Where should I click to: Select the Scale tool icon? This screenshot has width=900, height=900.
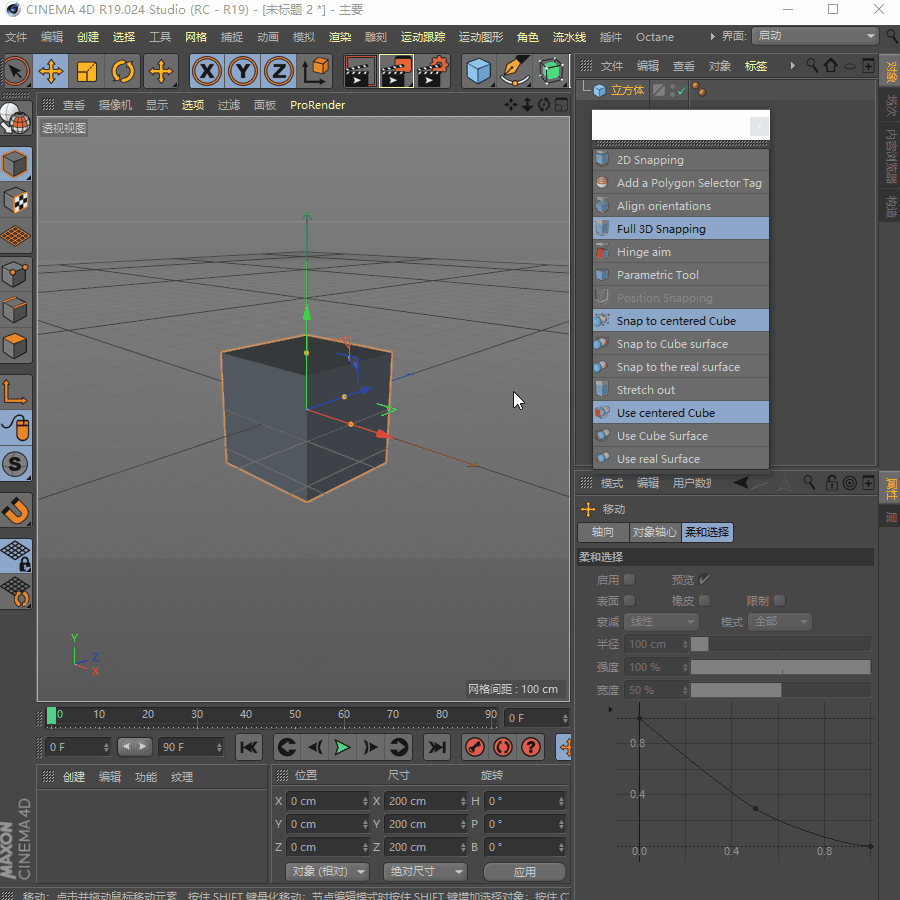(88, 71)
